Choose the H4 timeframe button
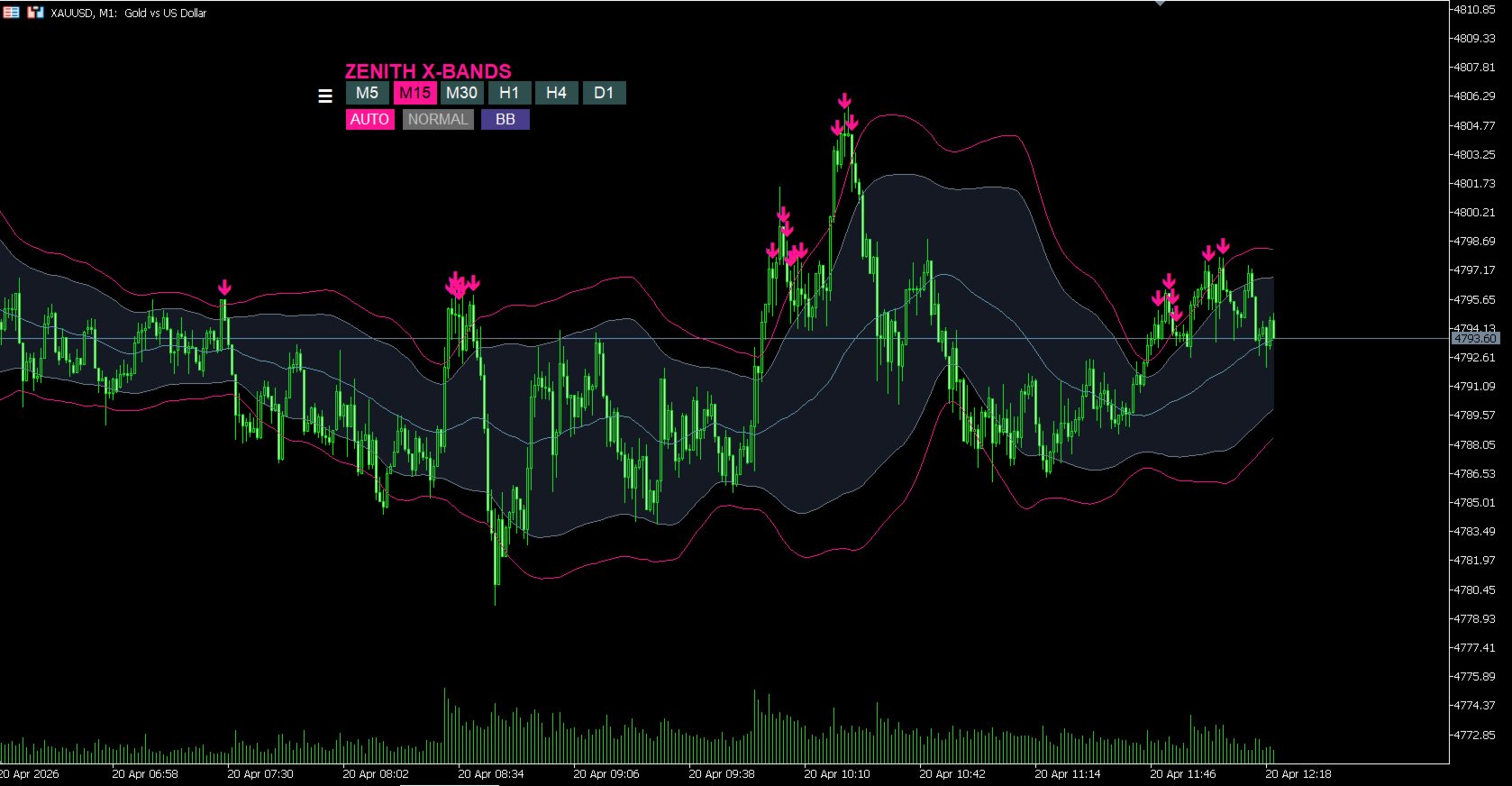This screenshot has width=1512, height=786. tap(556, 93)
